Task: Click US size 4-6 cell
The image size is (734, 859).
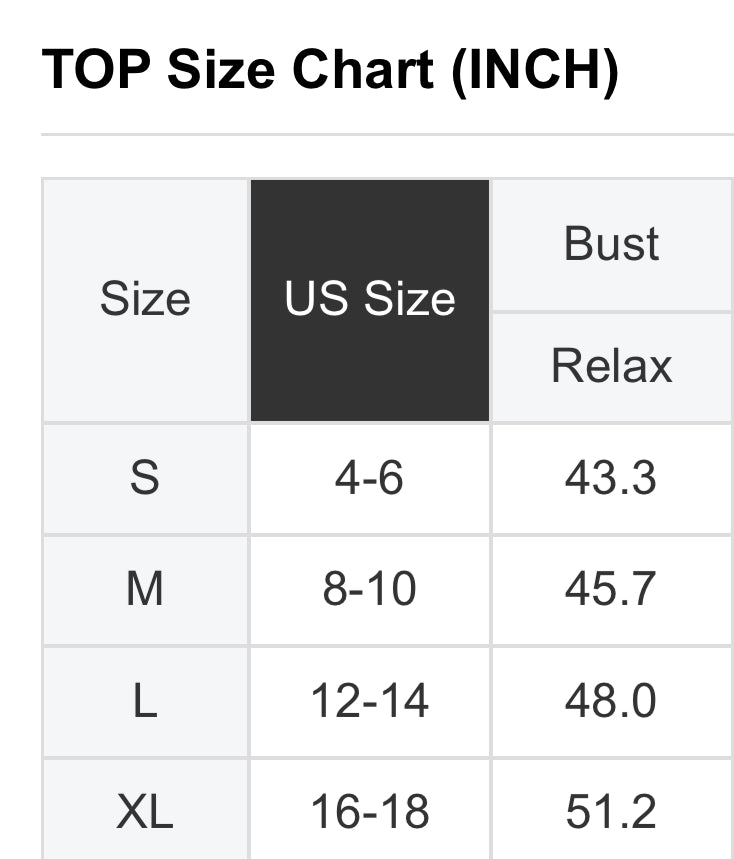Action: [370, 478]
